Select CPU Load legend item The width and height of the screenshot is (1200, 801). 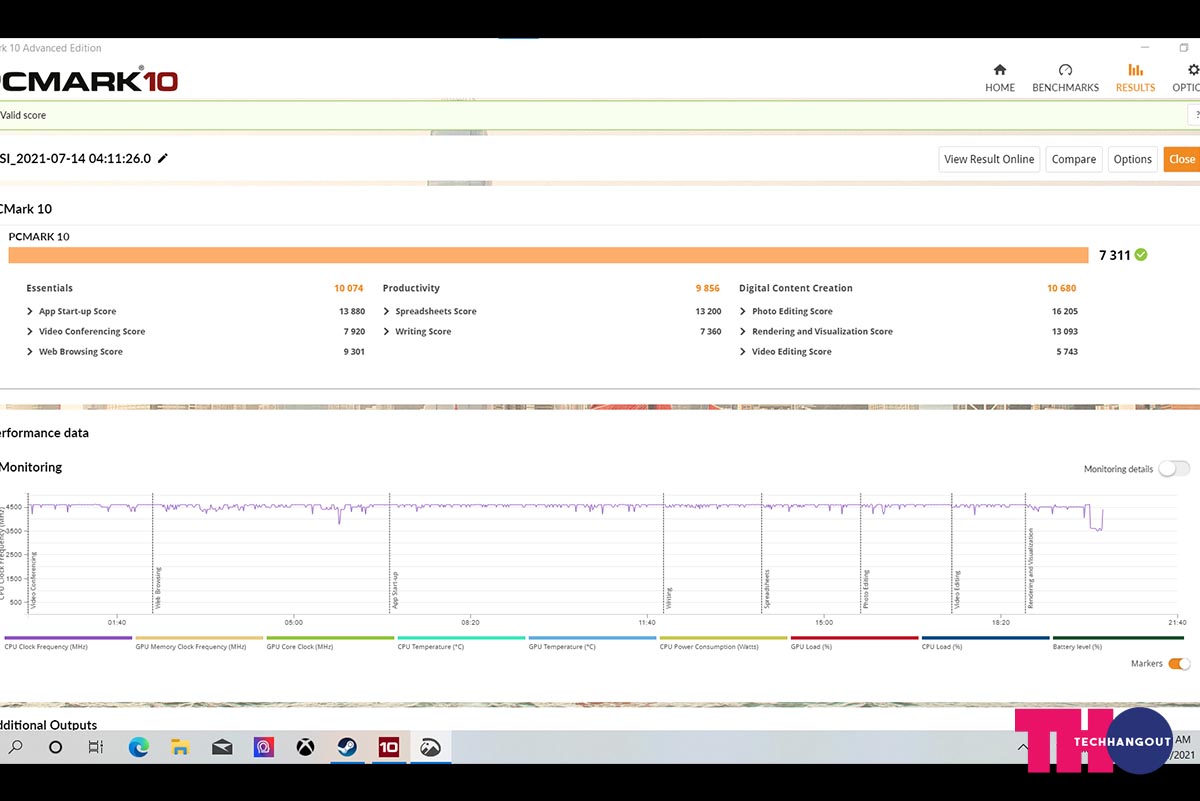[x=986, y=642]
